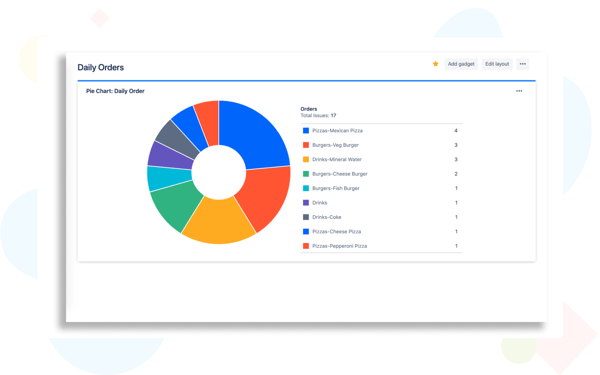Open the dashboard more options menu
The image size is (600, 375).
tap(523, 64)
